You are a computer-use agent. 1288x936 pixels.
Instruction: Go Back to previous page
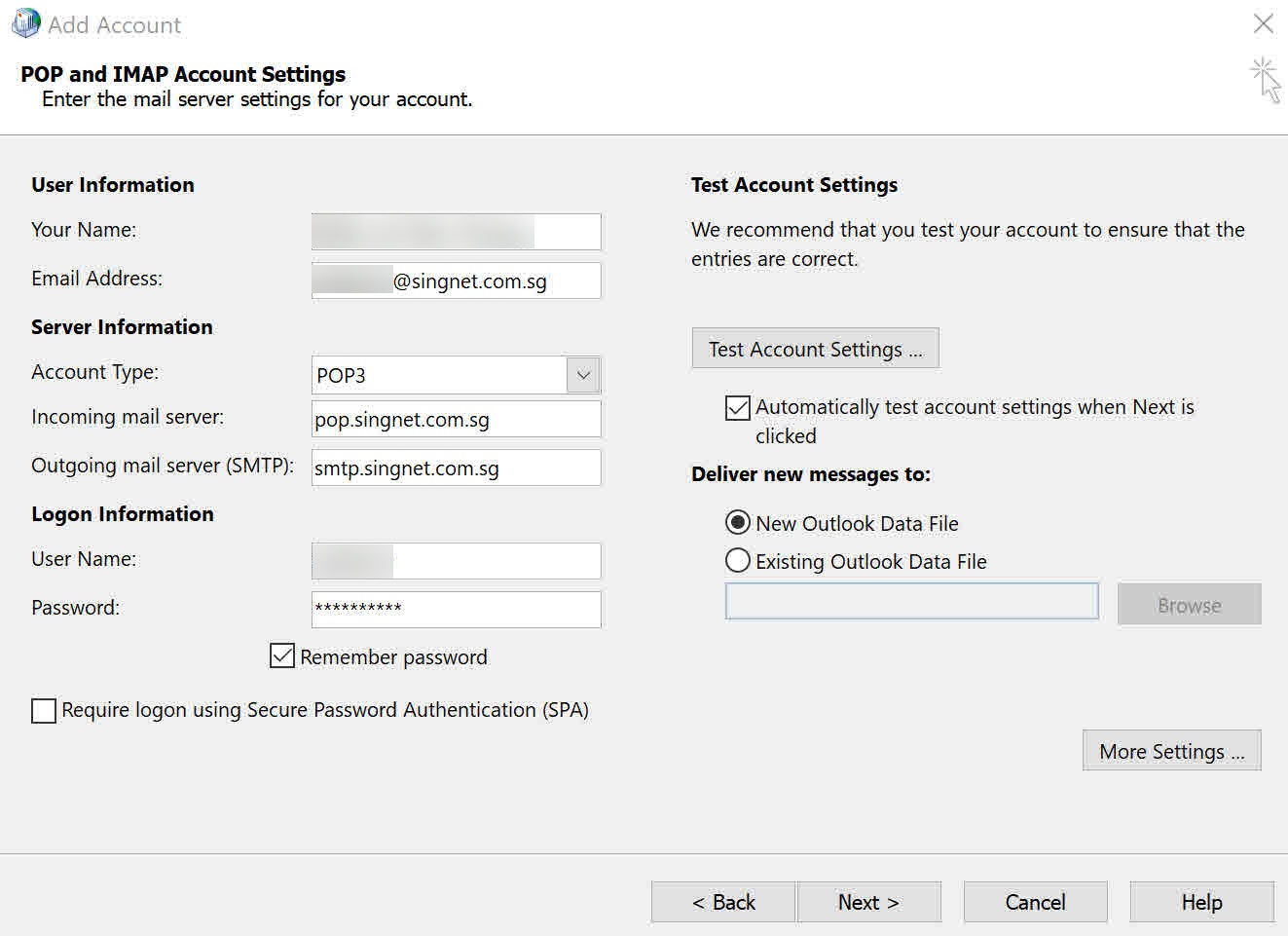coord(723,902)
